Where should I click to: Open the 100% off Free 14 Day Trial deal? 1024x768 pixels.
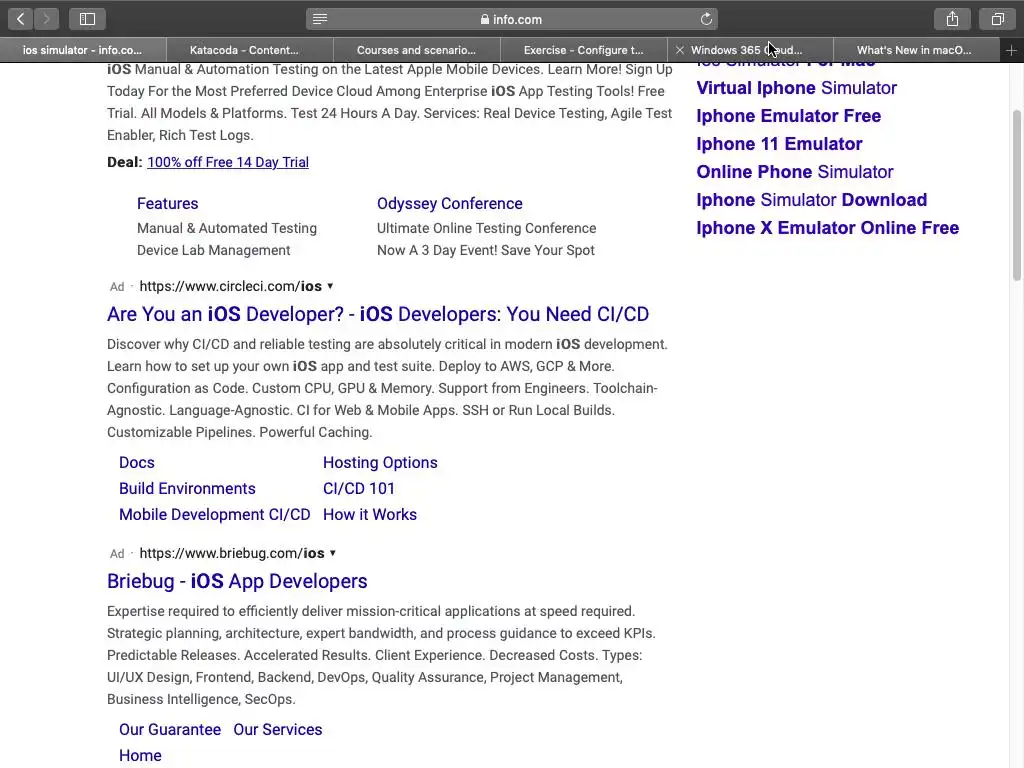click(228, 162)
